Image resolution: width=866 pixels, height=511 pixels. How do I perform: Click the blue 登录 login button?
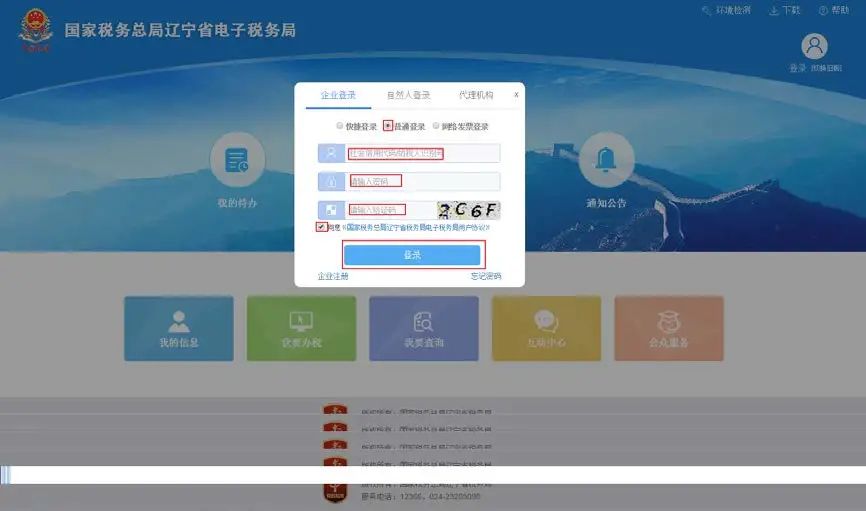[x=412, y=255]
